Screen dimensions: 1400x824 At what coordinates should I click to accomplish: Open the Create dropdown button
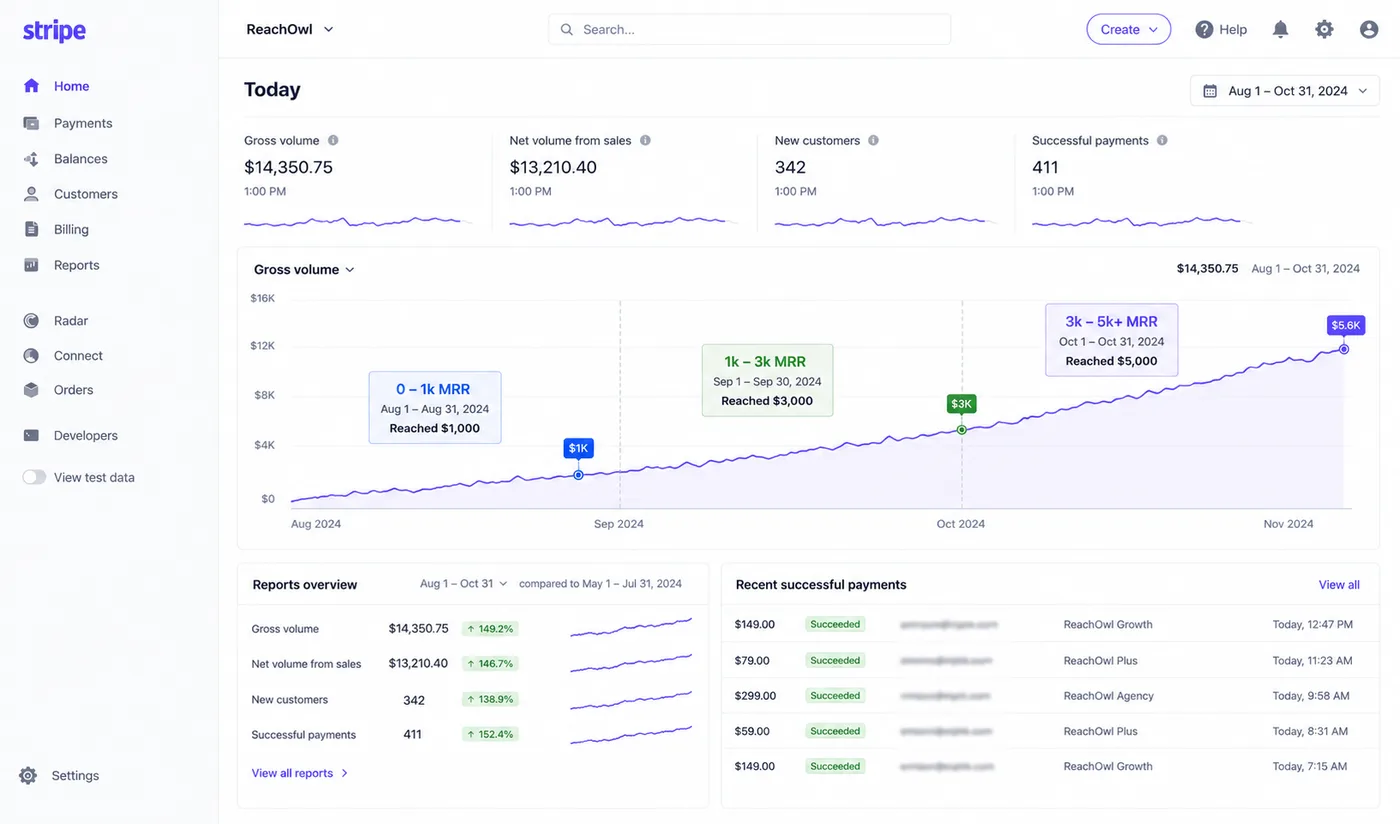[1129, 30]
